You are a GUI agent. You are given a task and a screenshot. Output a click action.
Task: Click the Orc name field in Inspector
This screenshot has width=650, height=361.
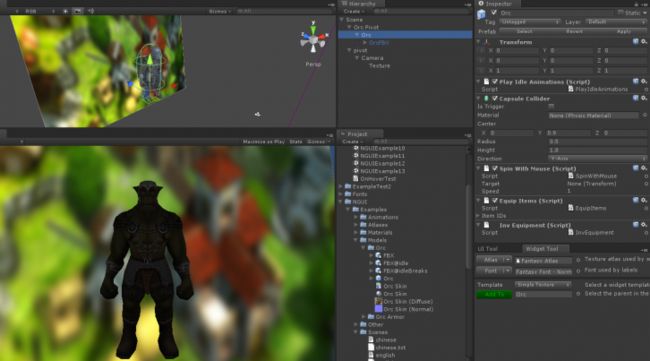[556, 13]
